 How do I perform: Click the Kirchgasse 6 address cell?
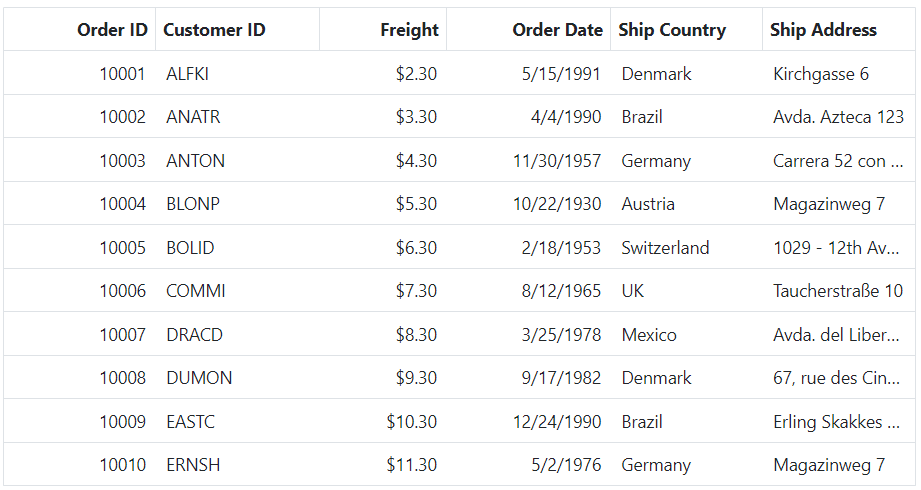(x=839, y=73)
